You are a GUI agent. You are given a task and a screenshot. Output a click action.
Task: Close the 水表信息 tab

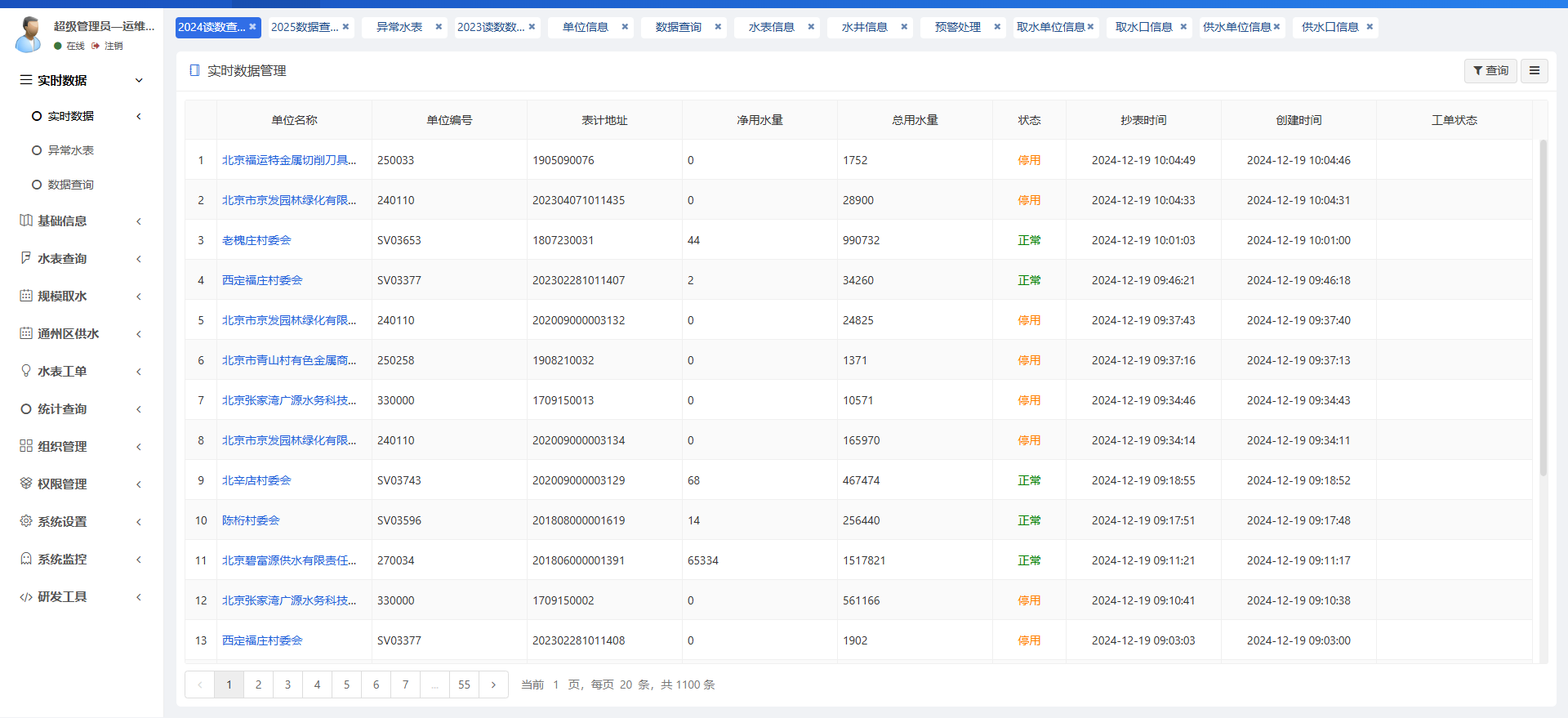pos(811,27)
